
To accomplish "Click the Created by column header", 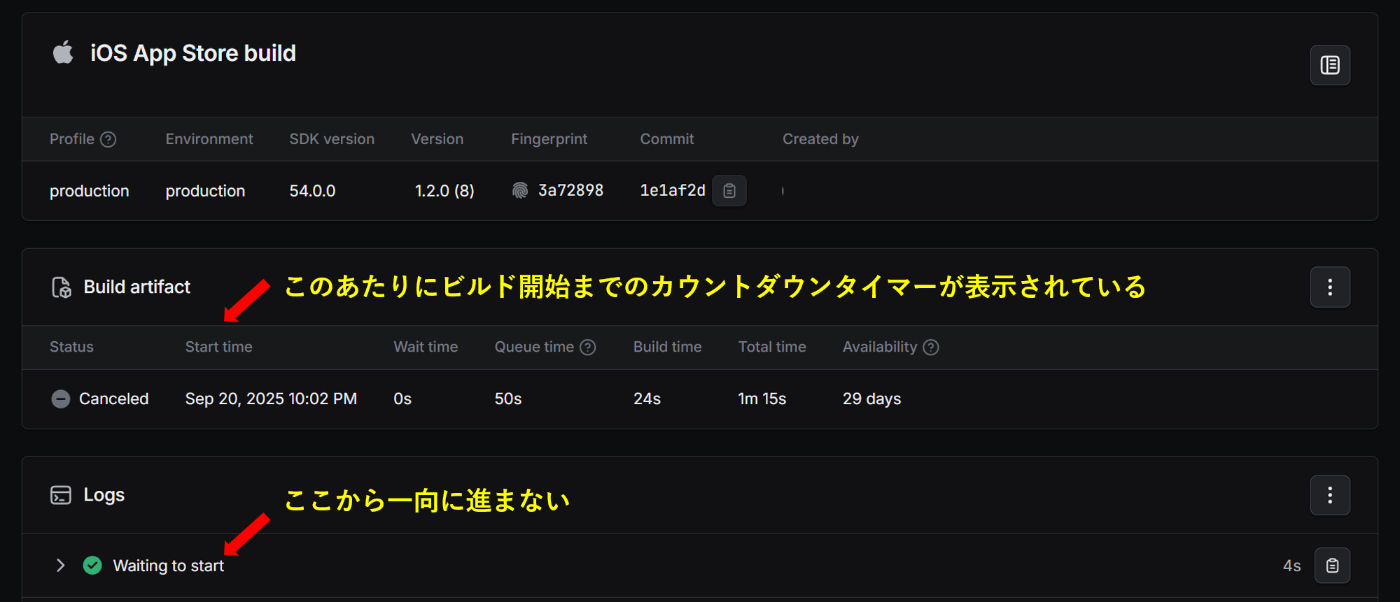I will tap(821, 139).
